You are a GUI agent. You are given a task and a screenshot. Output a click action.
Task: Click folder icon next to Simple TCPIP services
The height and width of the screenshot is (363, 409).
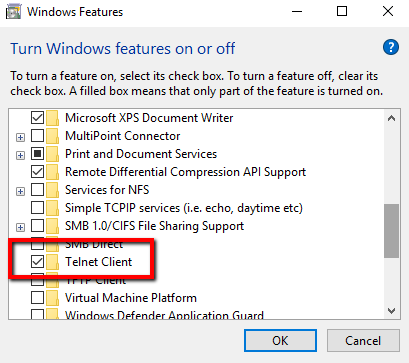click(52, 208)
